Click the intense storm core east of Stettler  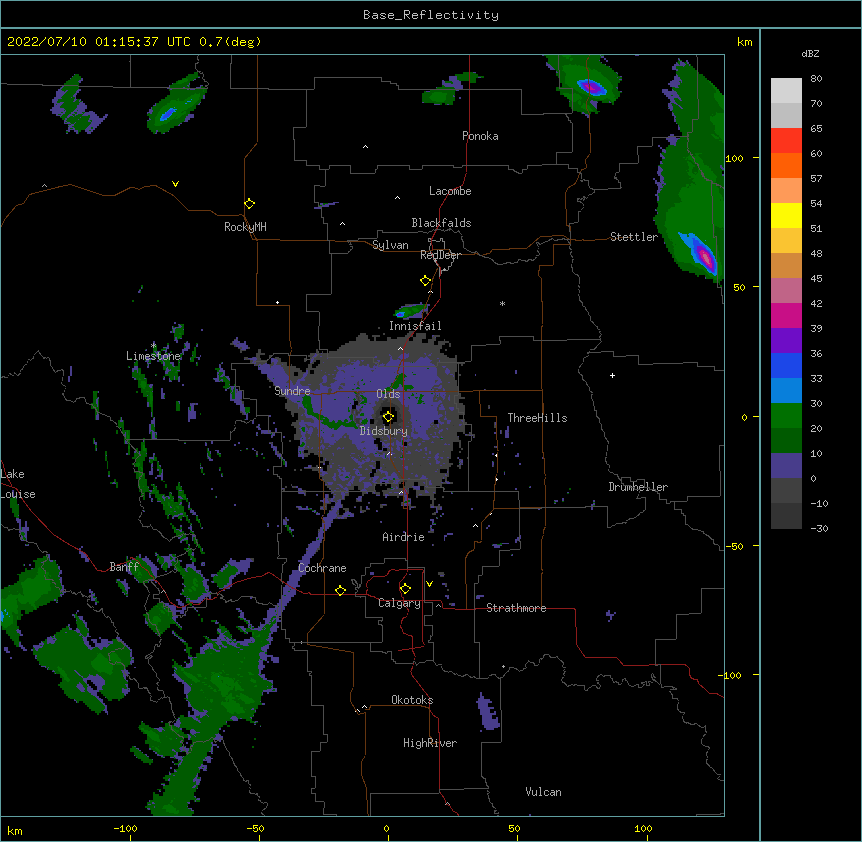point(704,256)
